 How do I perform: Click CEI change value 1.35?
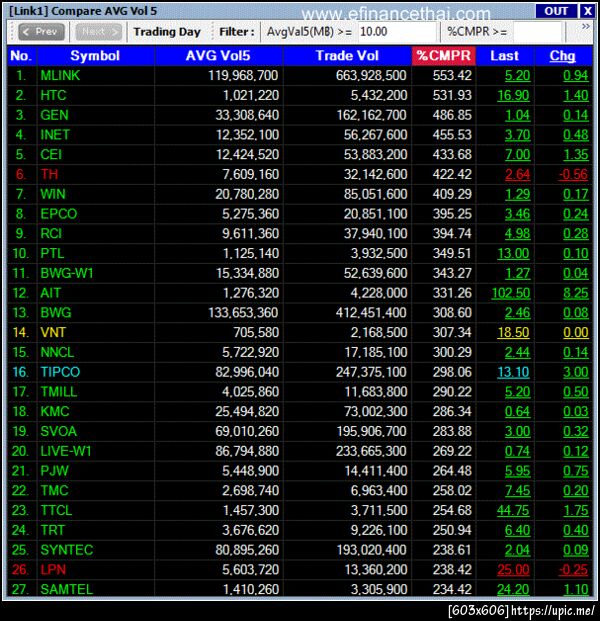tap(576, 154)
